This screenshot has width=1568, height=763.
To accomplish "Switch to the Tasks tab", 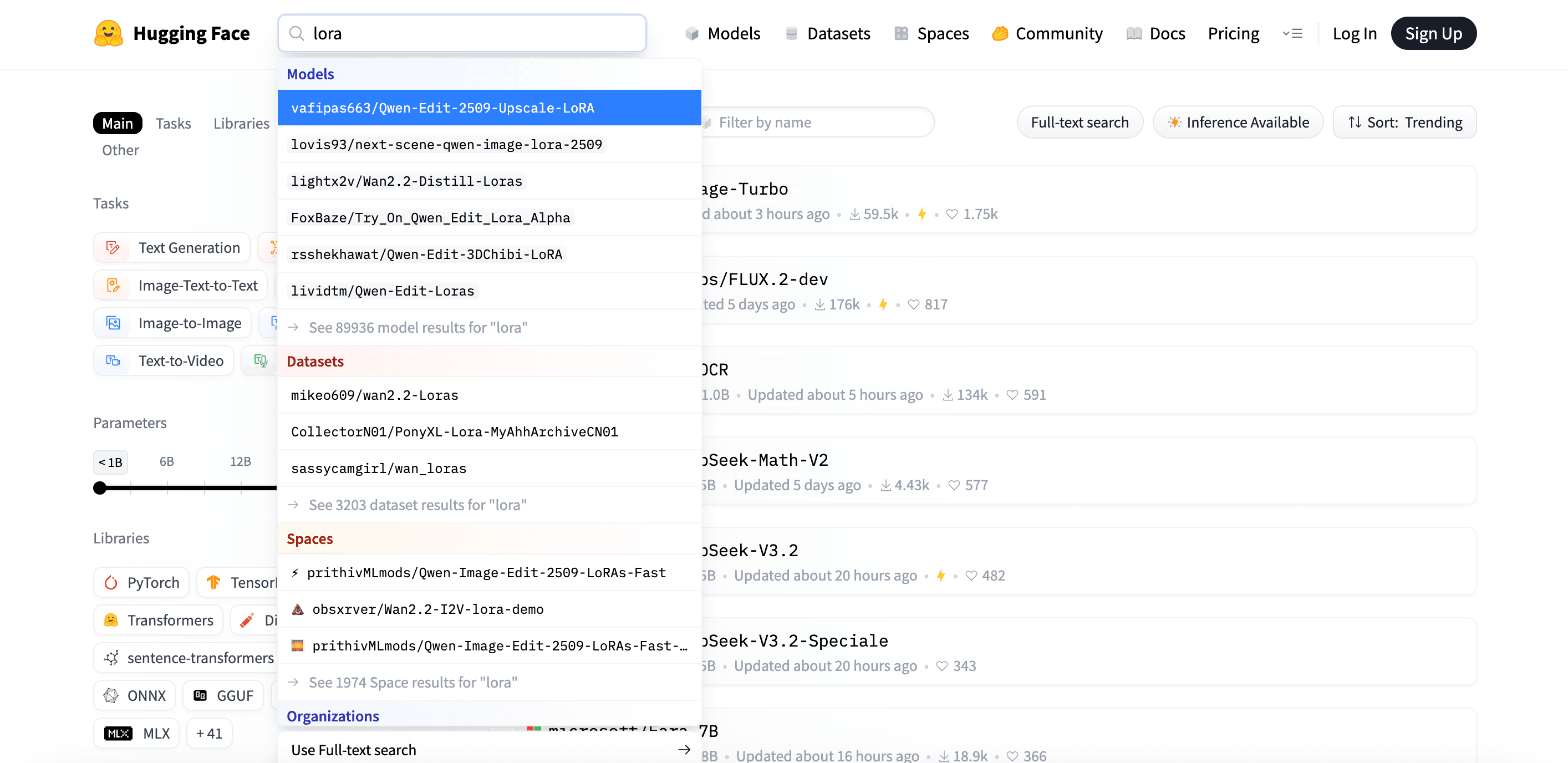I will 173,123.
